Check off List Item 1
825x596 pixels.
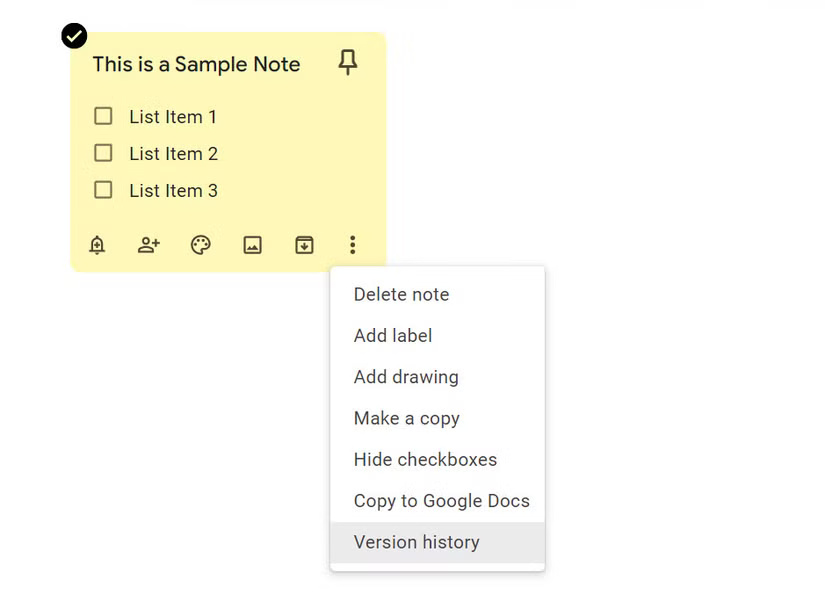103,116
